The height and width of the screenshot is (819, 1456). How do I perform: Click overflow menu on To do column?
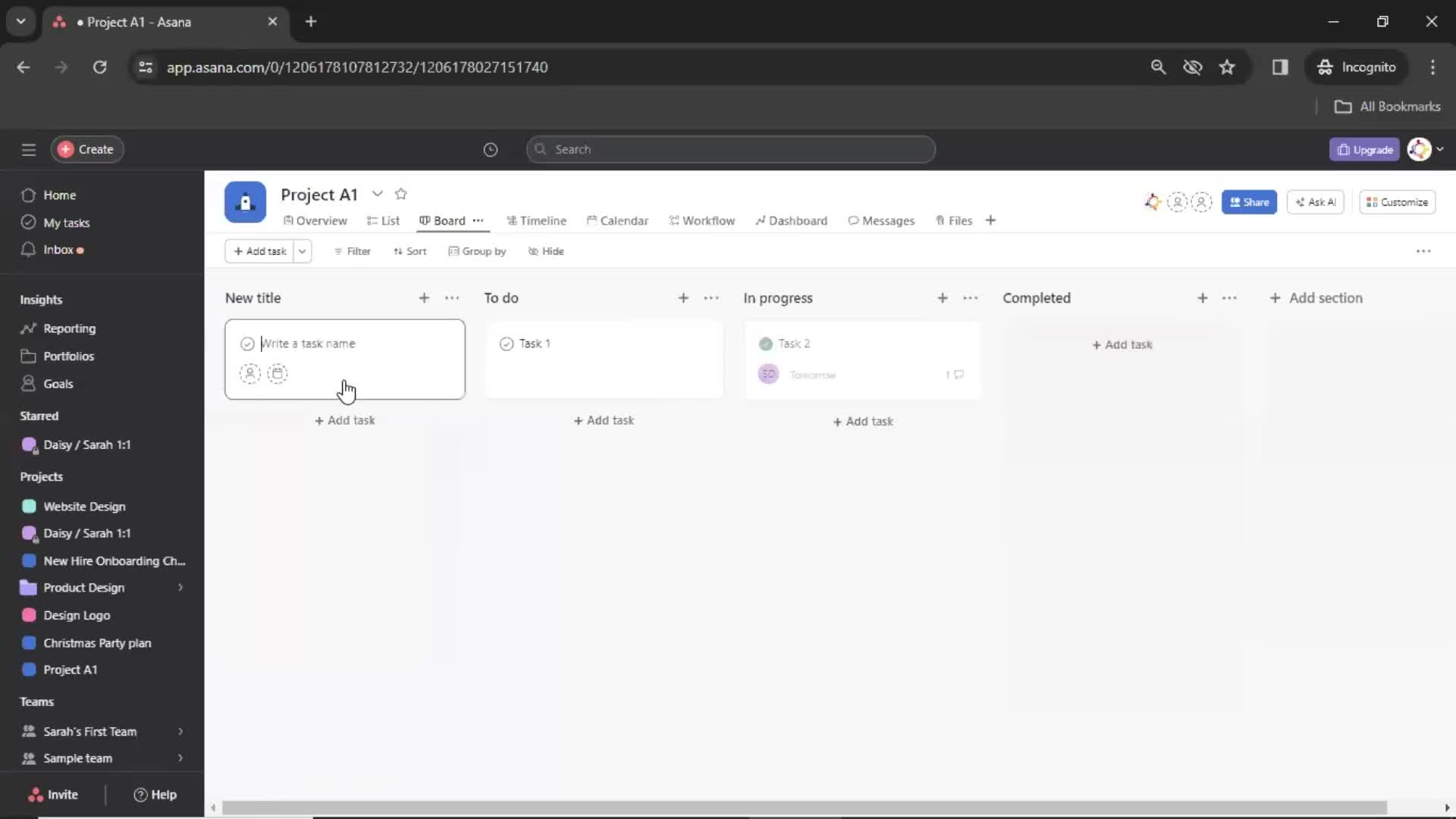(x=711, y=297)
